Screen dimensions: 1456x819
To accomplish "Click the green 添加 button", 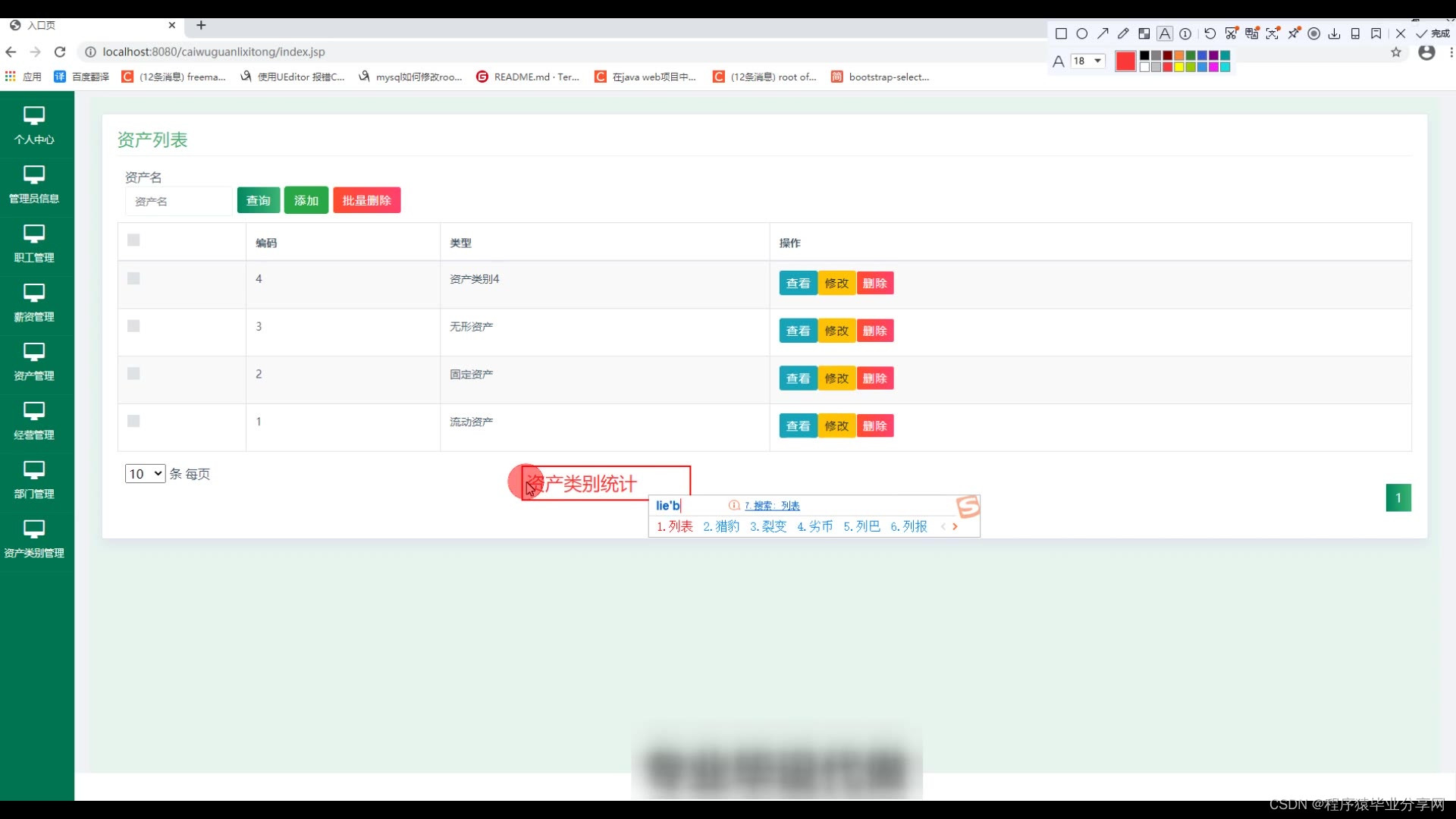I will tap(306, 200).
